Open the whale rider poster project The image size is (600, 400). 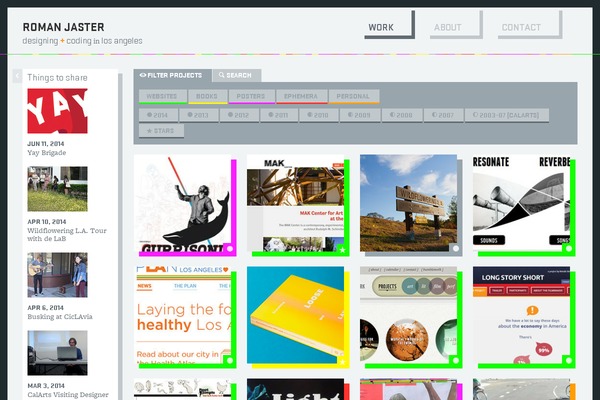point(183,203)
